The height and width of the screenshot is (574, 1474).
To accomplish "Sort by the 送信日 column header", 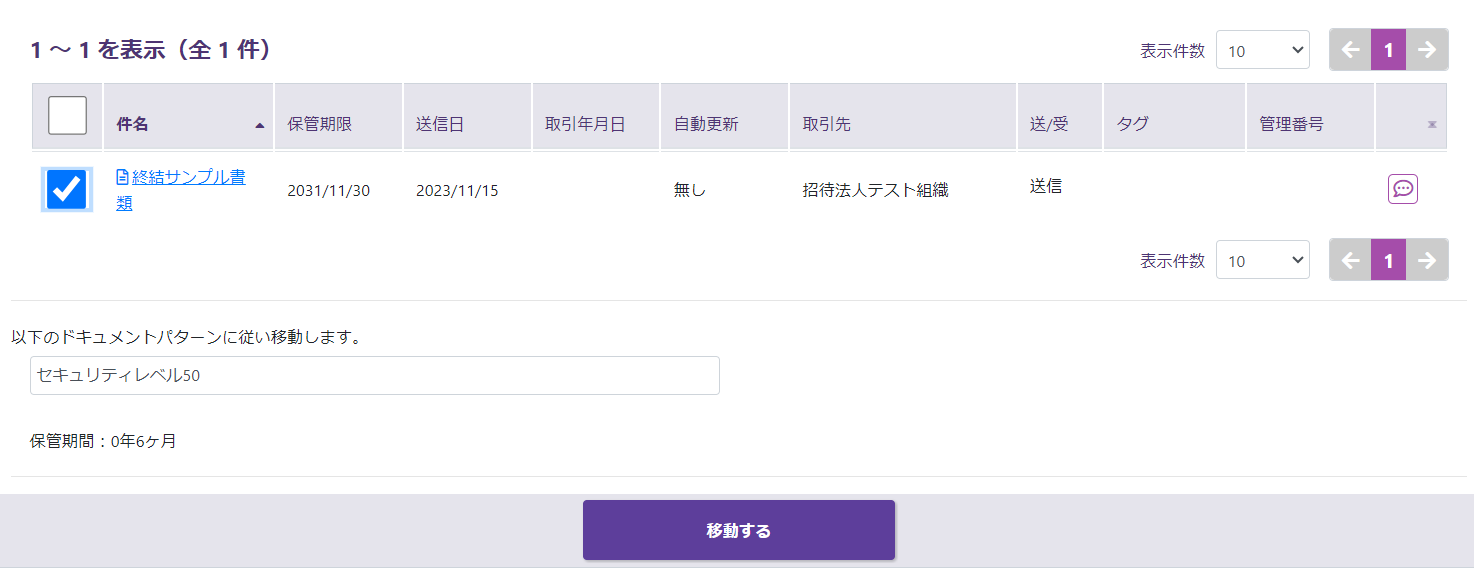I will coord(439,124).
